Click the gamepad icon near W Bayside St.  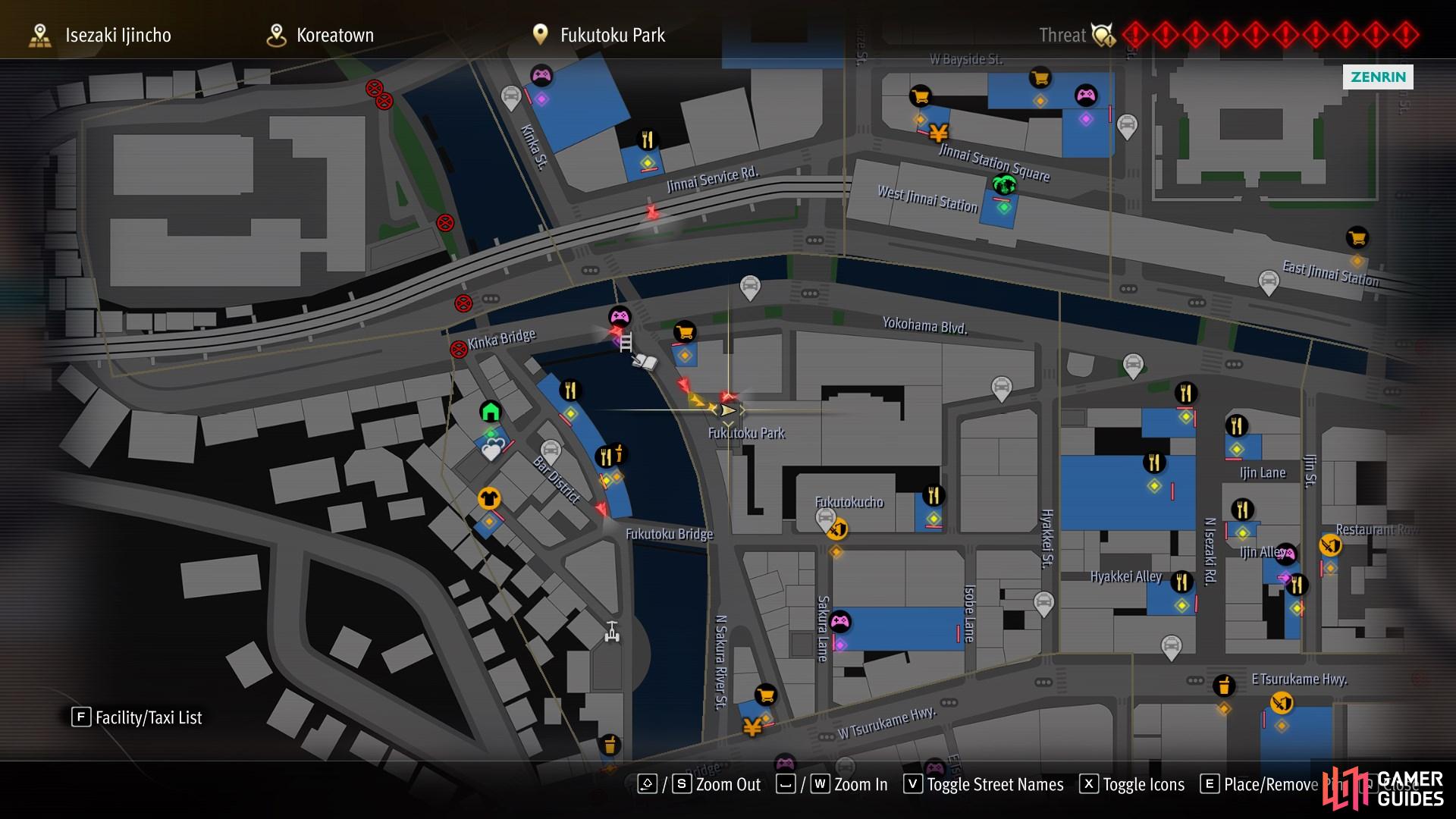click(x=1086, y=95)
